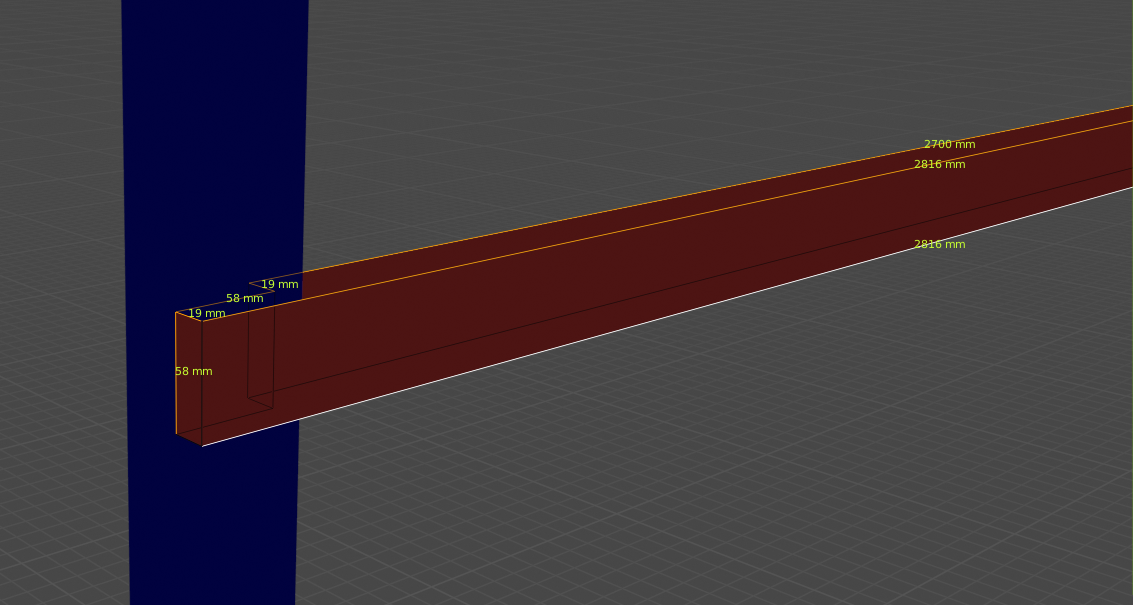This screenshot has height=605, width=1133.
Task: Select the 19 mm label nearest beam end
Action: tap(206, 314)
